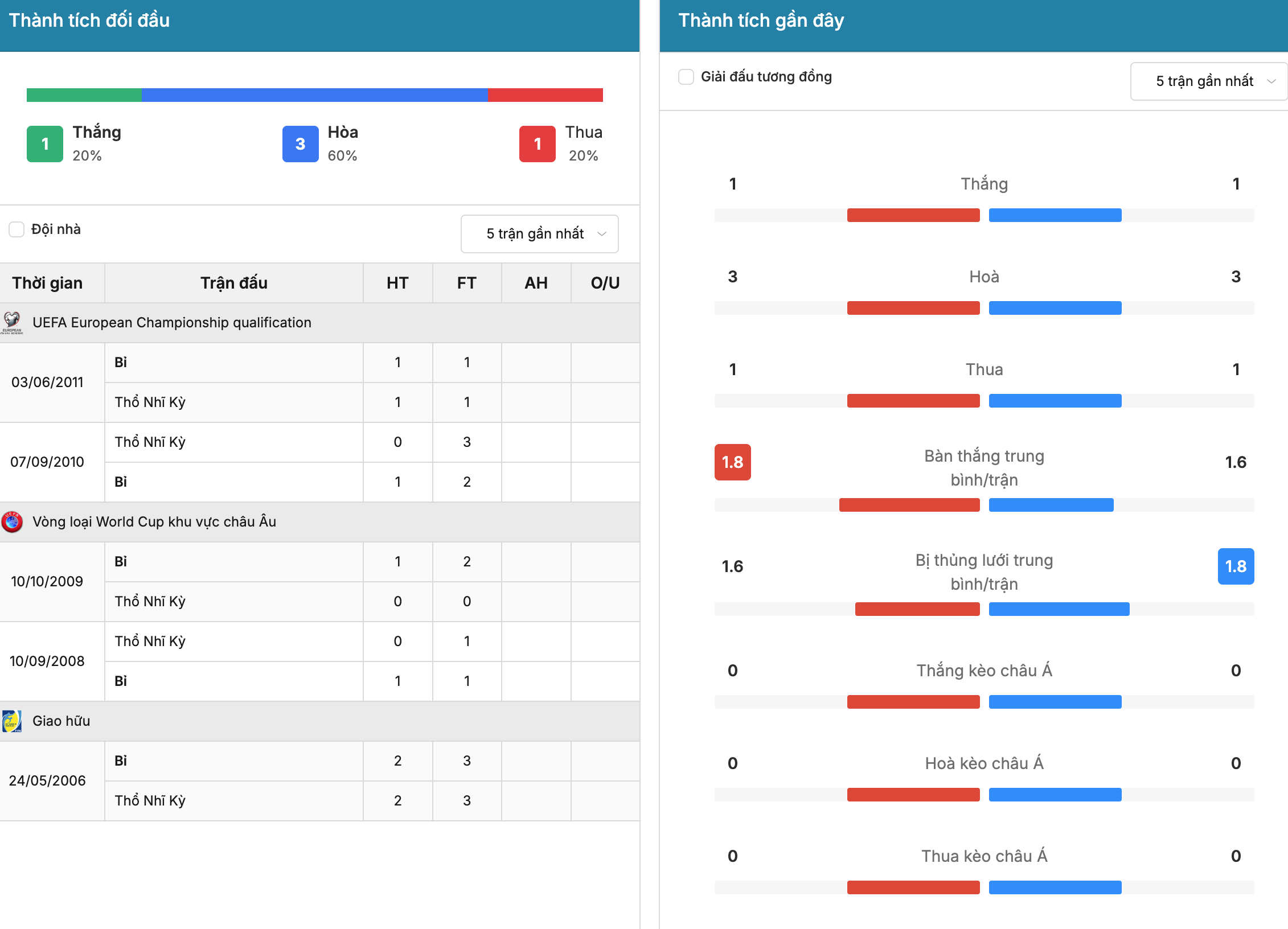Click the blue bar under Hoà stat

[1055, 308]
